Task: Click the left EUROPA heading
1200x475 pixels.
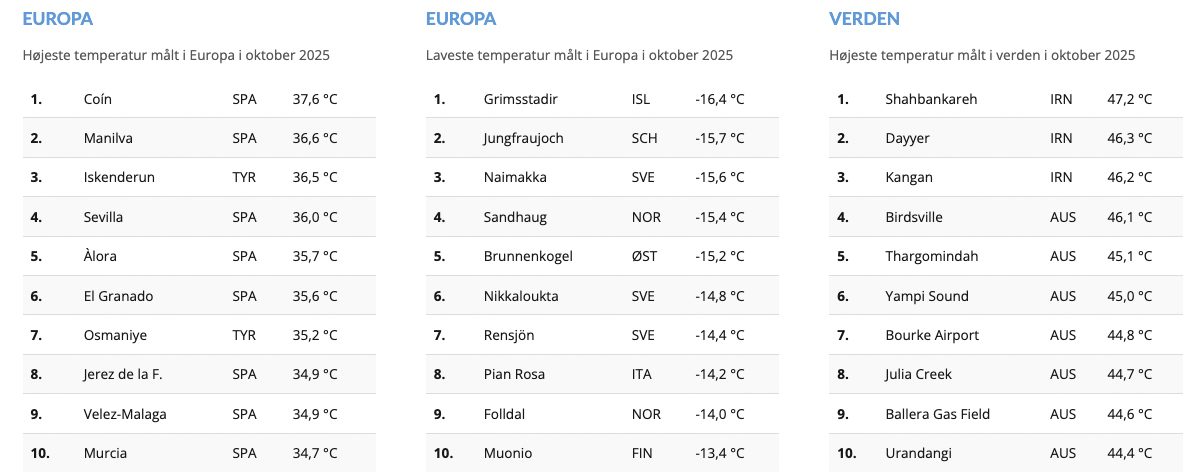Action: click(58, 18)
